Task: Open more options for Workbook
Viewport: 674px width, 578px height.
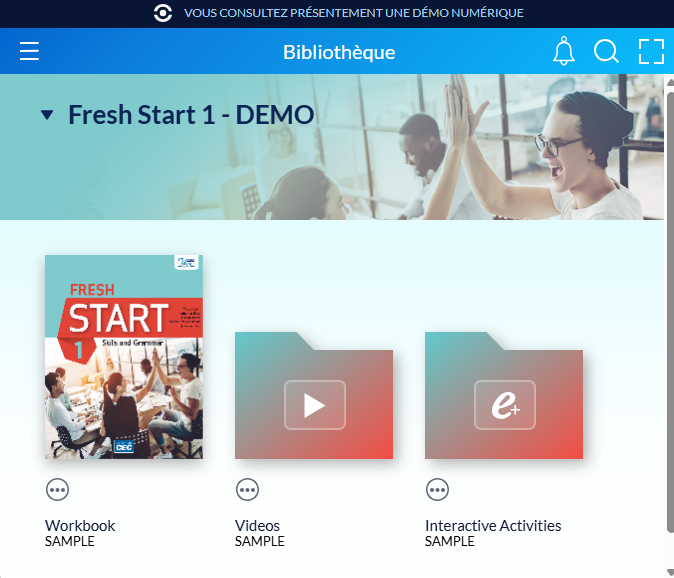Action: click(x=57, y=489)
